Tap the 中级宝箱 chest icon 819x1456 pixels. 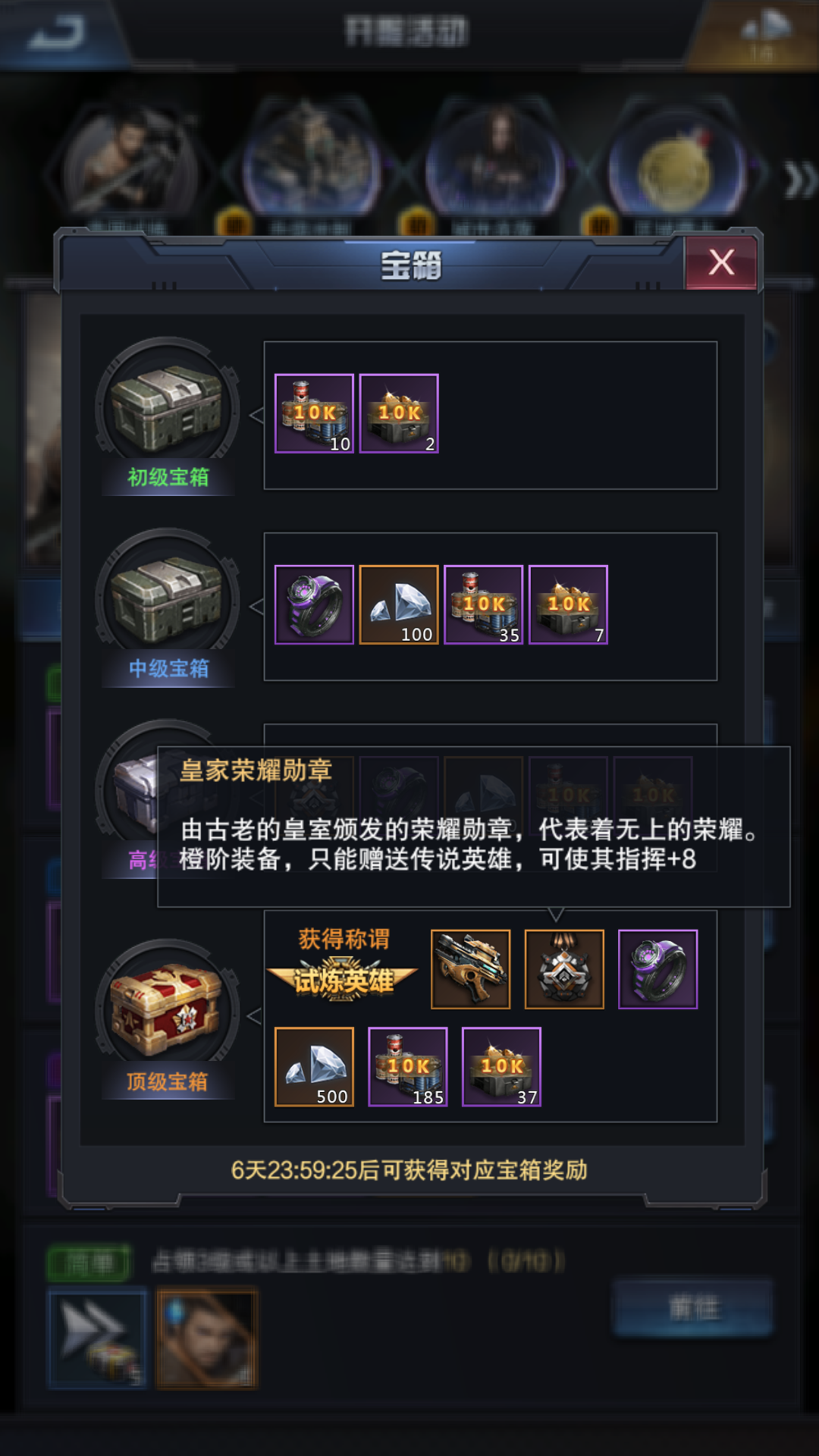[x=167, y=601]
